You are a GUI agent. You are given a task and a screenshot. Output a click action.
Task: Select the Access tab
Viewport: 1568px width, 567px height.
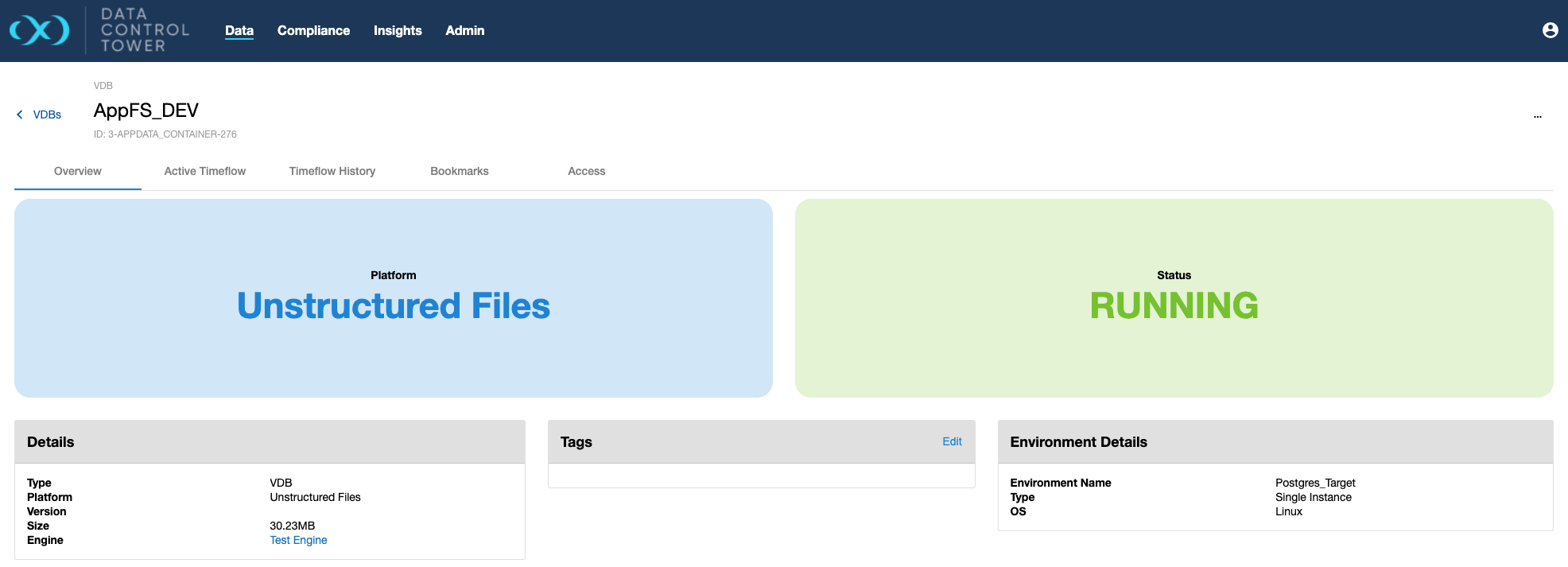point(586,171)
